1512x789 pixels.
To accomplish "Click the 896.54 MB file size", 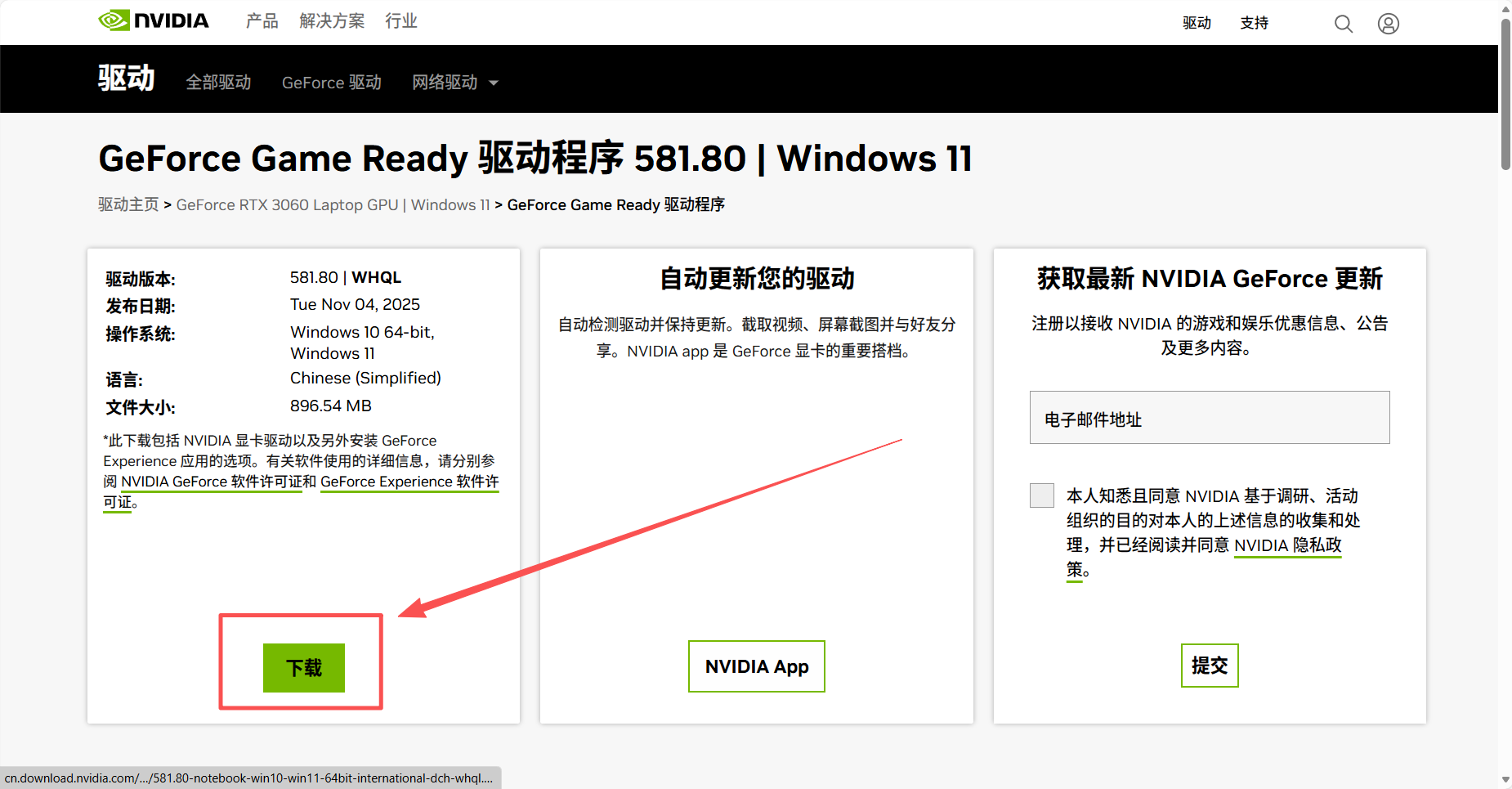I will [x=331, y=406].
